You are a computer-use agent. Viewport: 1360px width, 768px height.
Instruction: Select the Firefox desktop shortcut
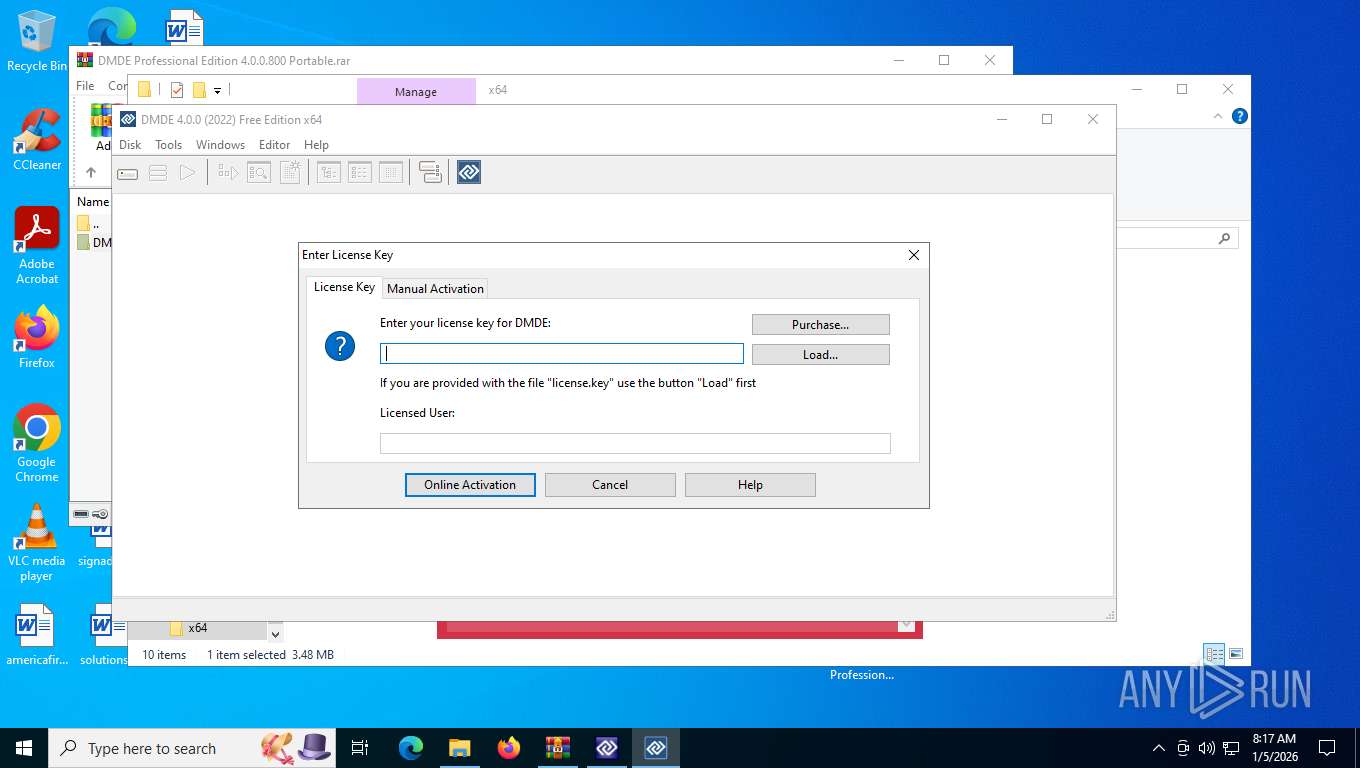(x=37, y=337)
